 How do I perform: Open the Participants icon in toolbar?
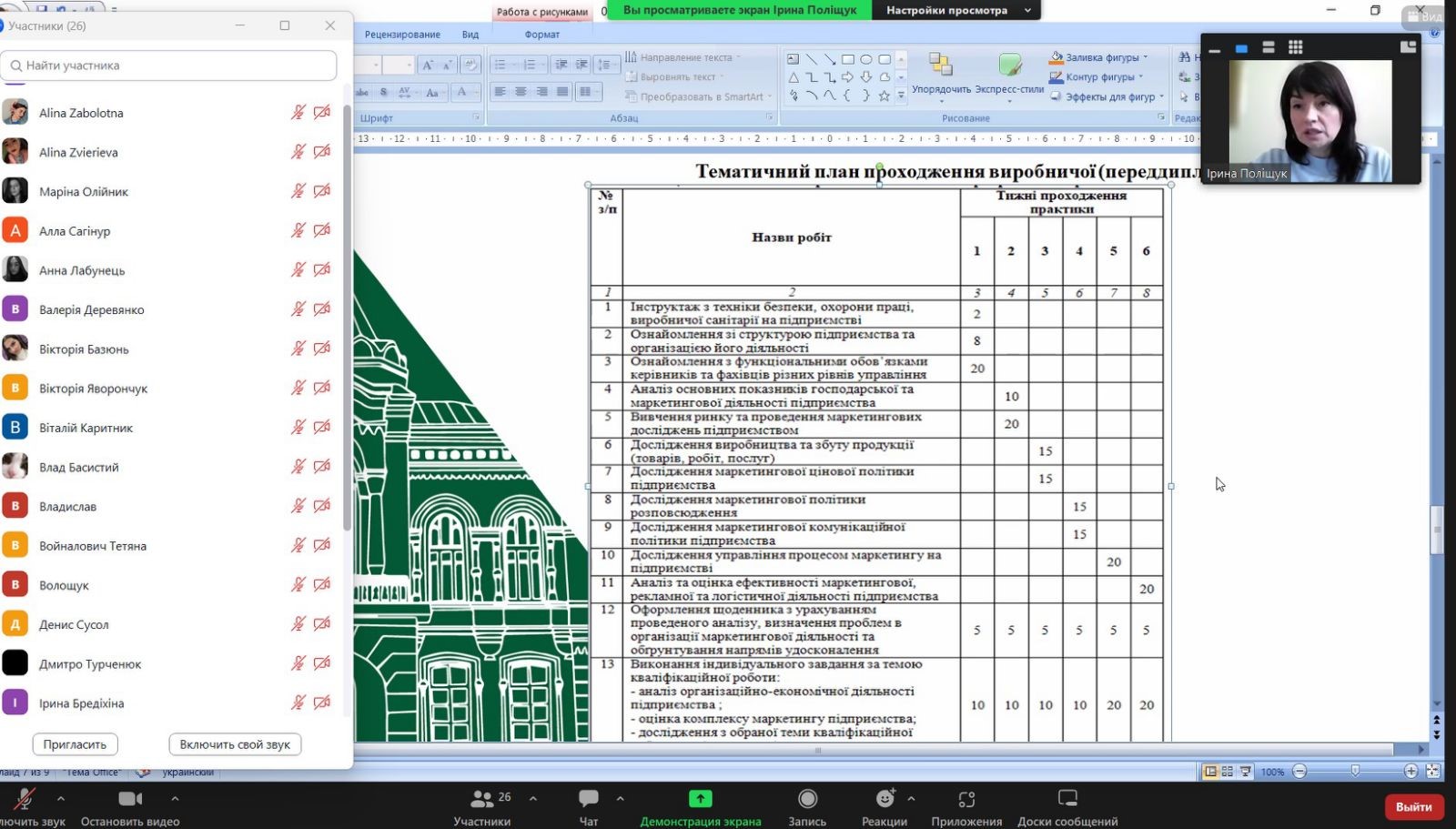[482, 799]
